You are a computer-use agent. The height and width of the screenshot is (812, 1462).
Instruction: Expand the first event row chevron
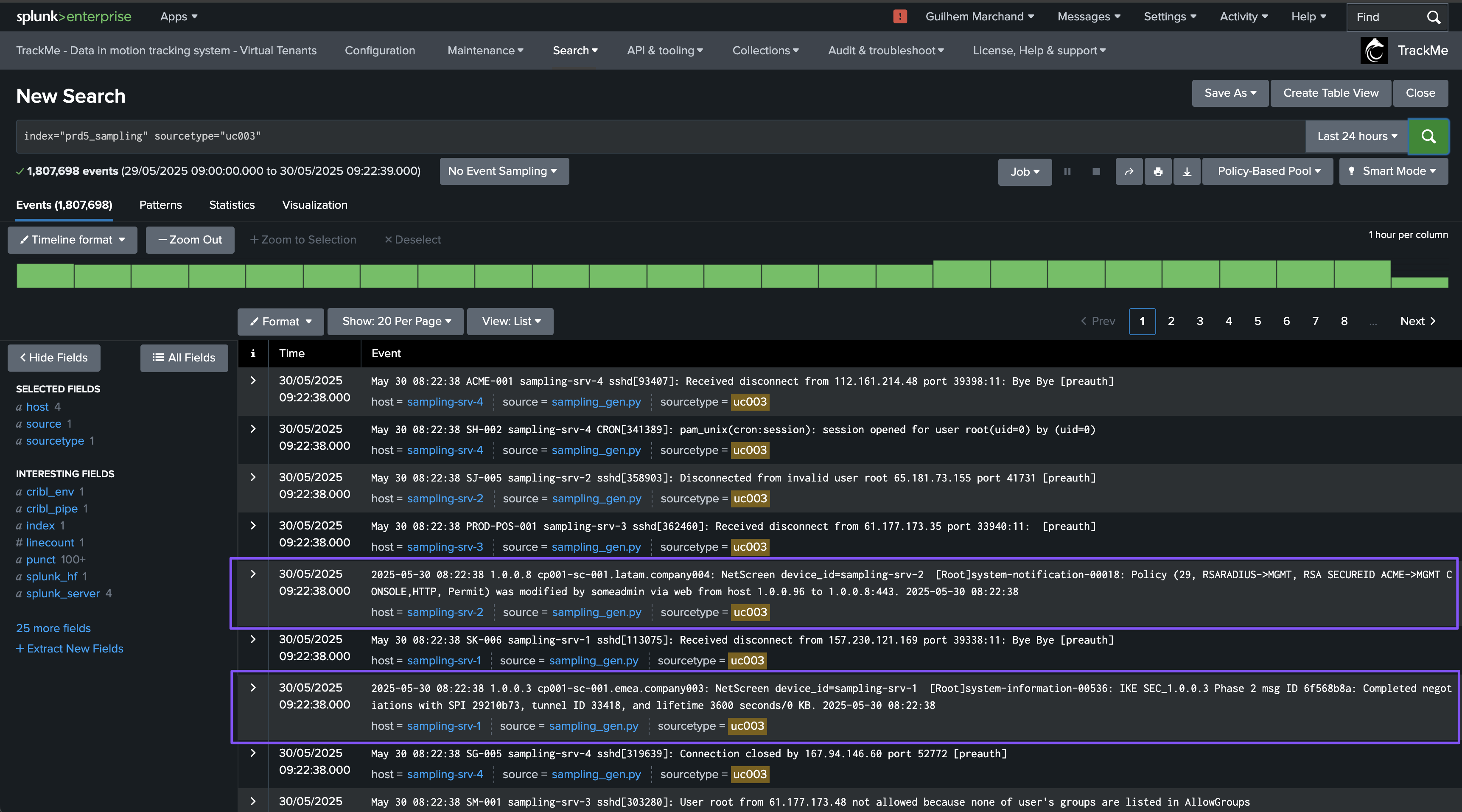pos(253,381)
